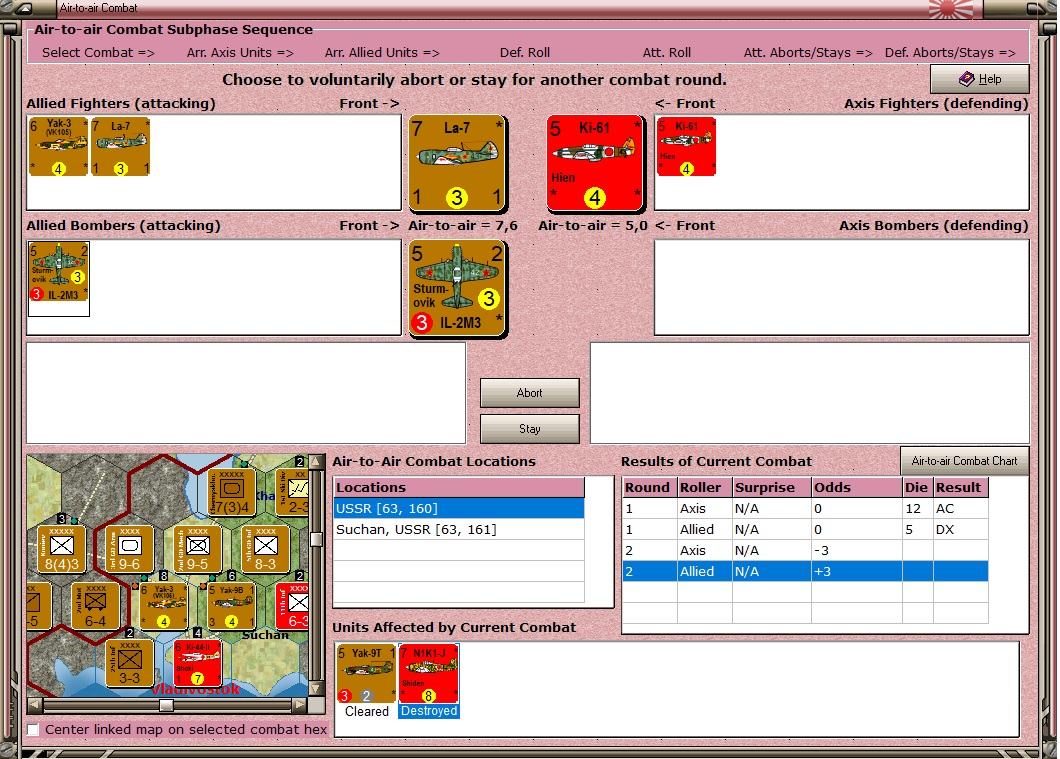Click the Arr. Axis Units subphase step
The width and height of the screenshot is (1060, 759).
tap(240, 52)
